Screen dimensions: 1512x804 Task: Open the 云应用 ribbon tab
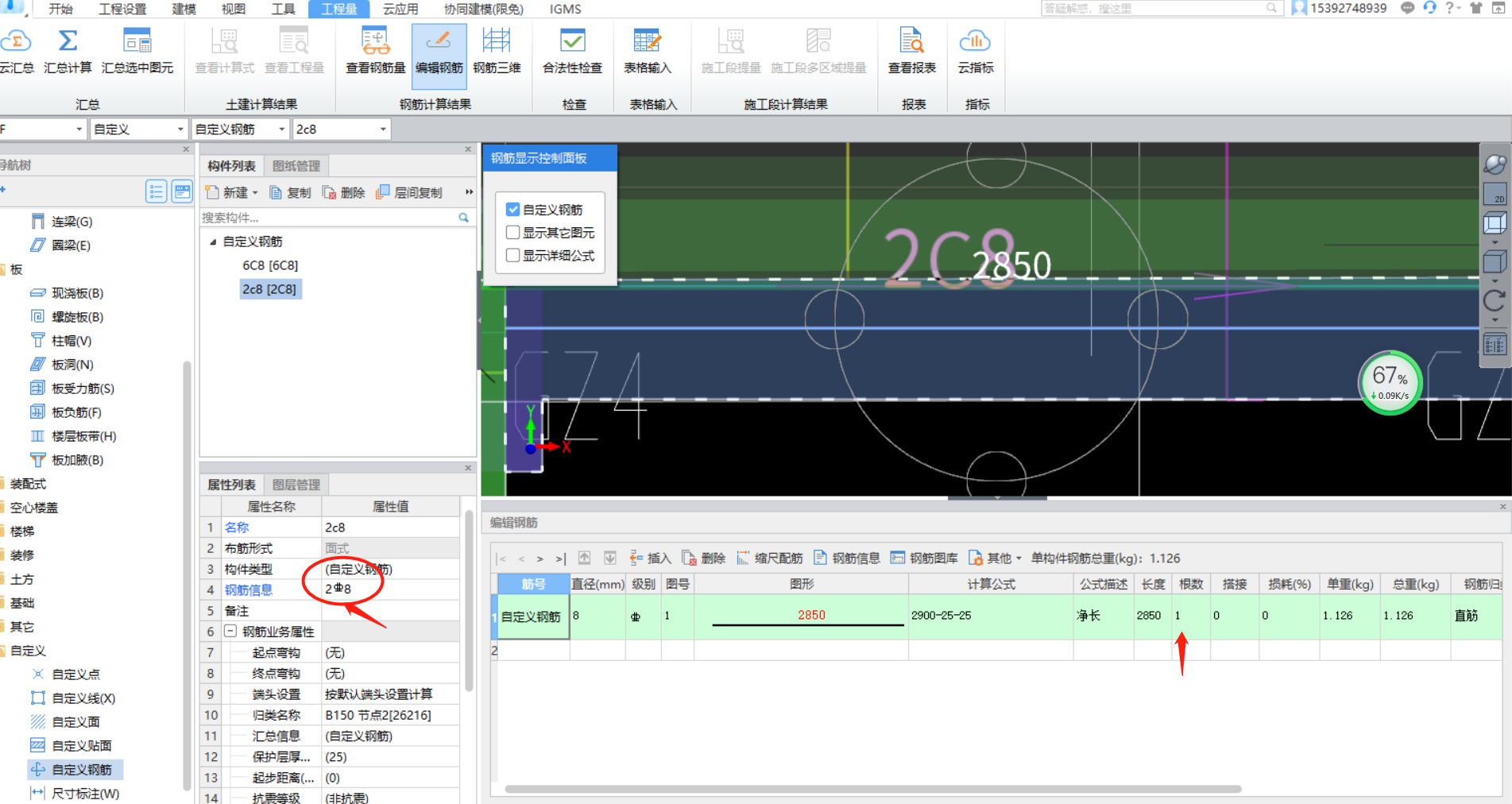[x=400, y=9]
